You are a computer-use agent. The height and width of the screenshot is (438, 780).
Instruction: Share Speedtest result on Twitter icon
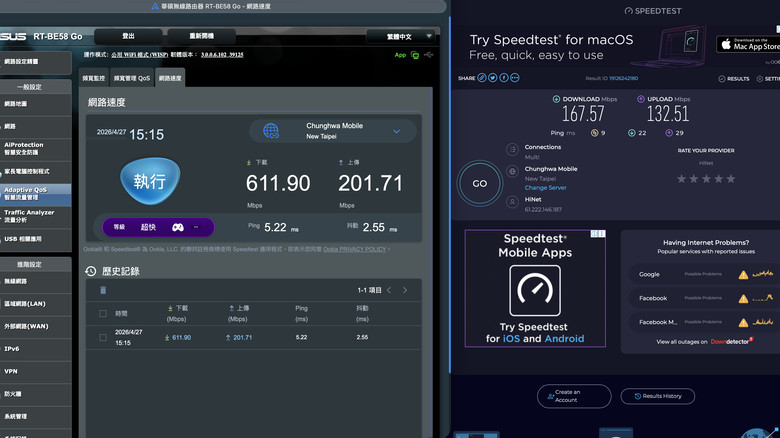tap(492, 78)
